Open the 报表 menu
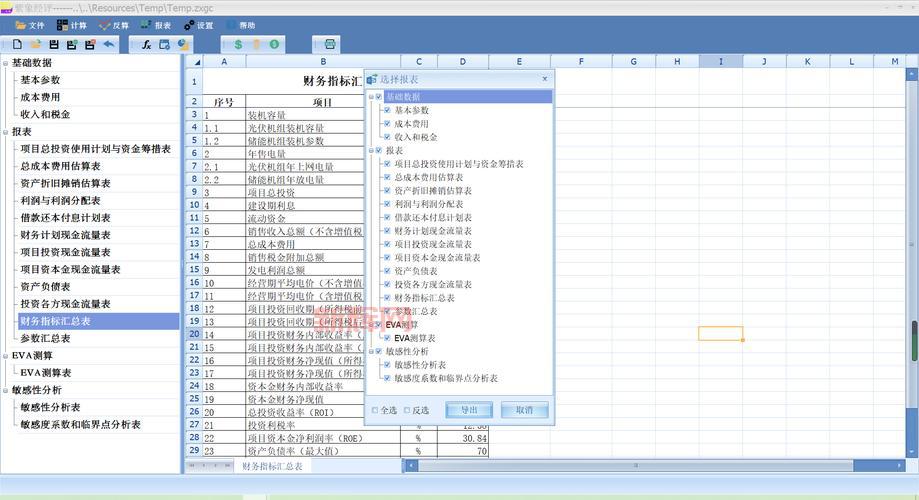The height and width of the screenshot is (500, 919). click(x=156, y=25)
